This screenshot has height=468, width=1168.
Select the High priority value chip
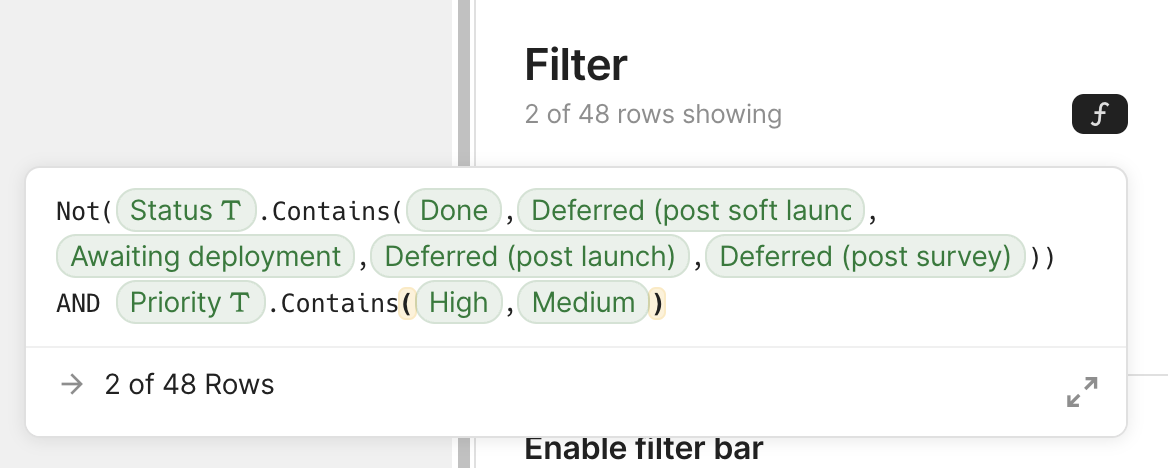click(x=458, y=303)
